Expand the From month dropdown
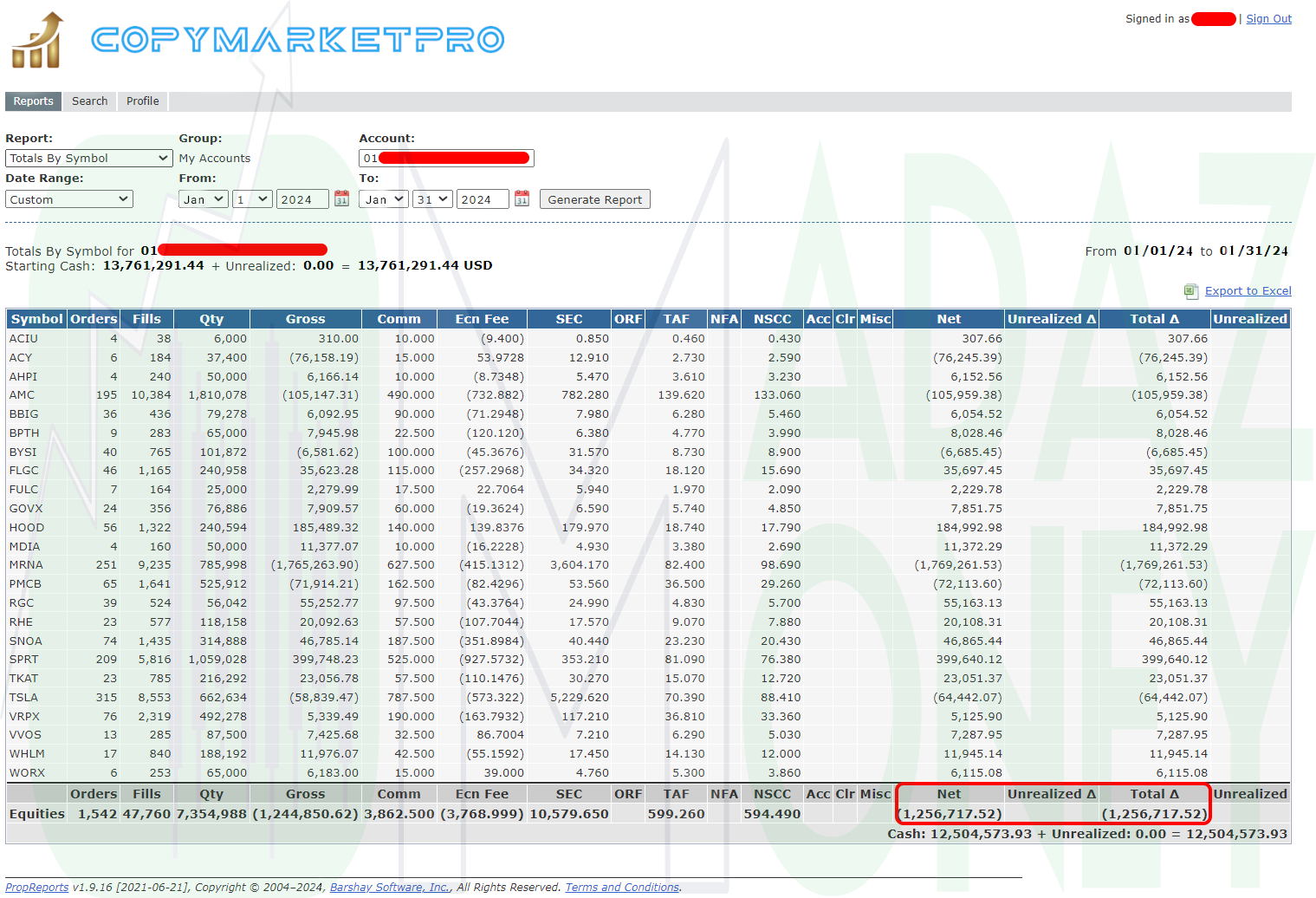This screenshot has height=898, width=1316. (204, 199)
